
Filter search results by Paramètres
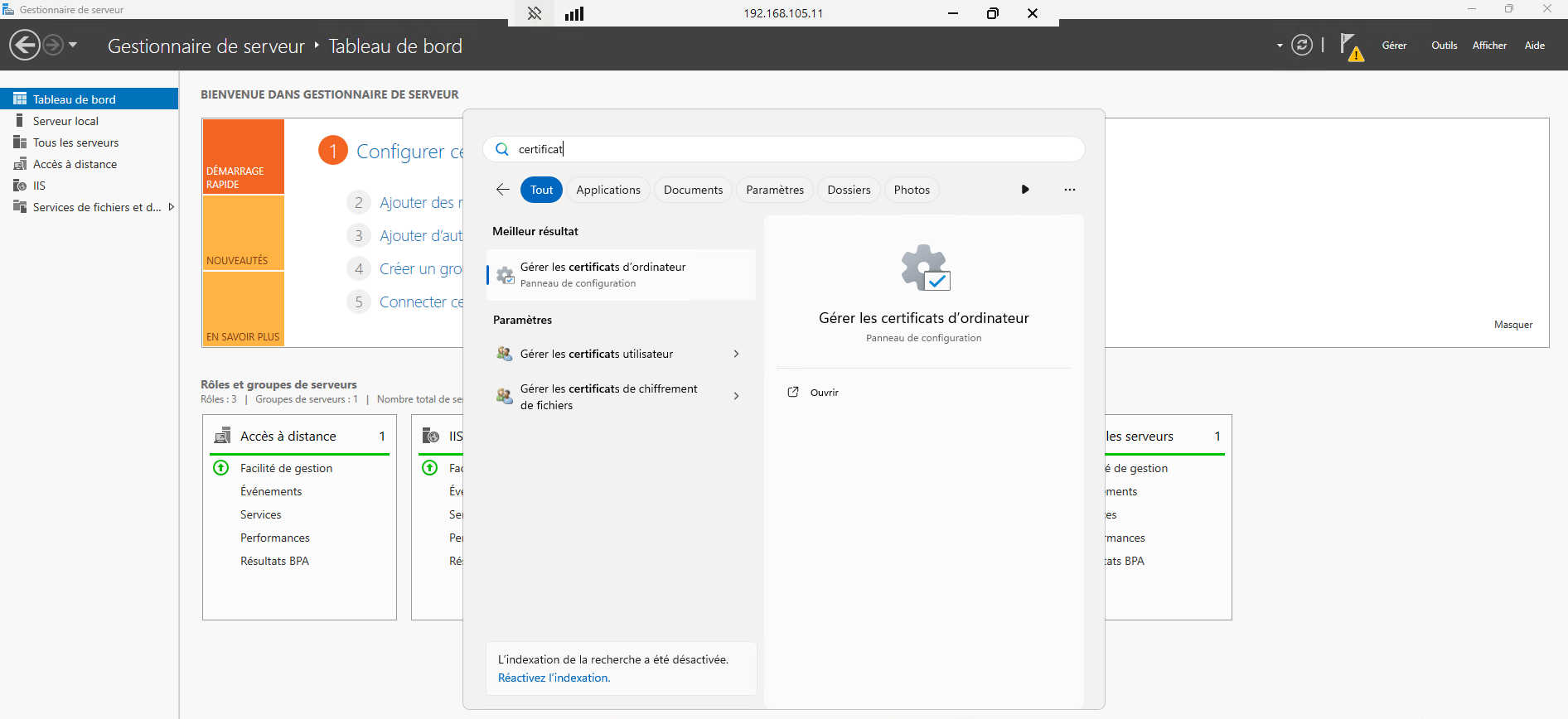point(774,190)
